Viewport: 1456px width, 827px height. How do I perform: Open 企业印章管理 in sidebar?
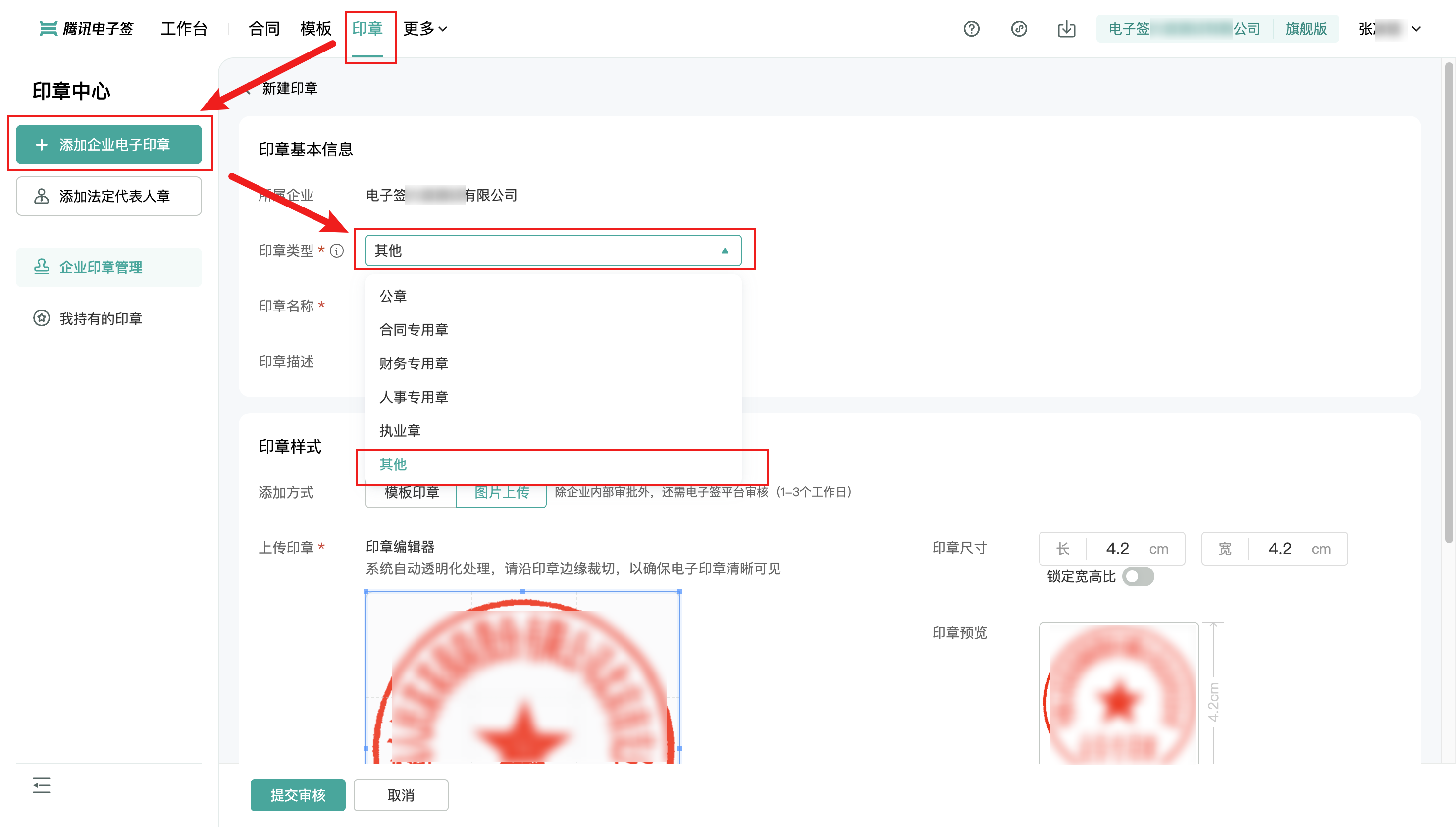(x=109, y=267)
